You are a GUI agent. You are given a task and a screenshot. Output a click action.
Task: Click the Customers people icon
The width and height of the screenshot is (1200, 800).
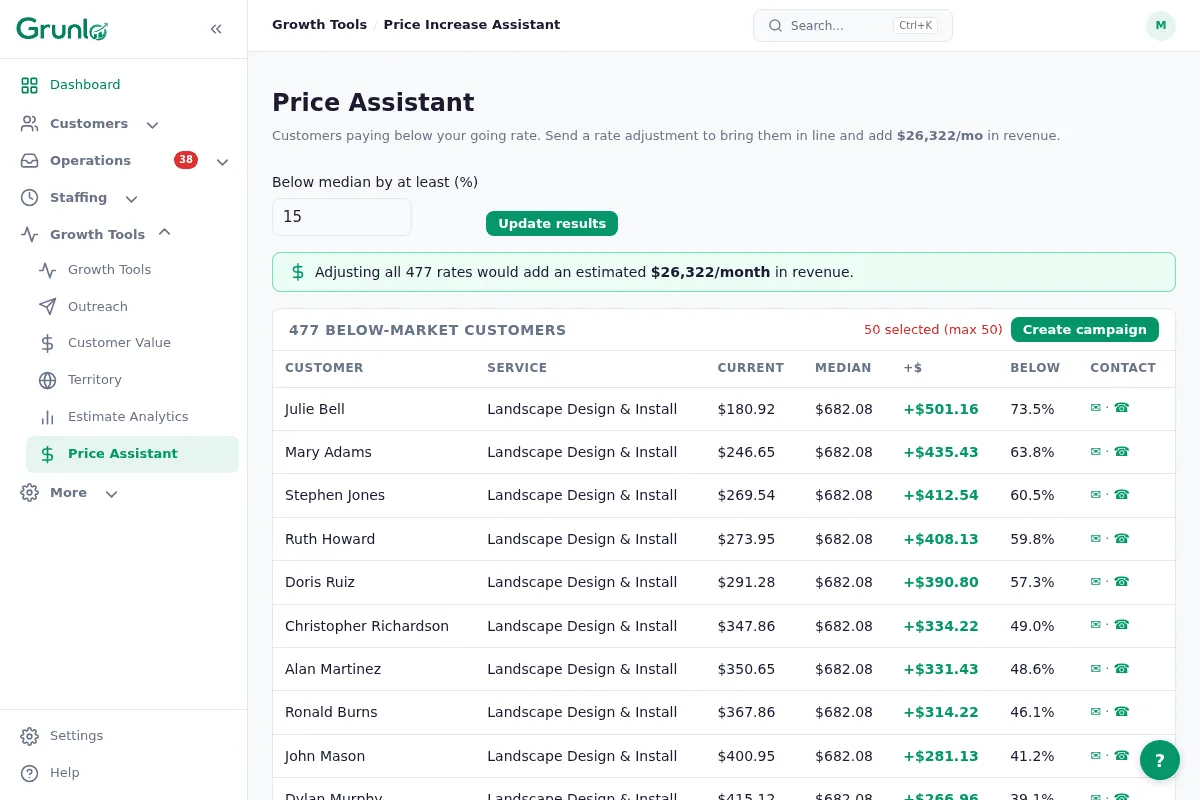[x=30, y=124]
